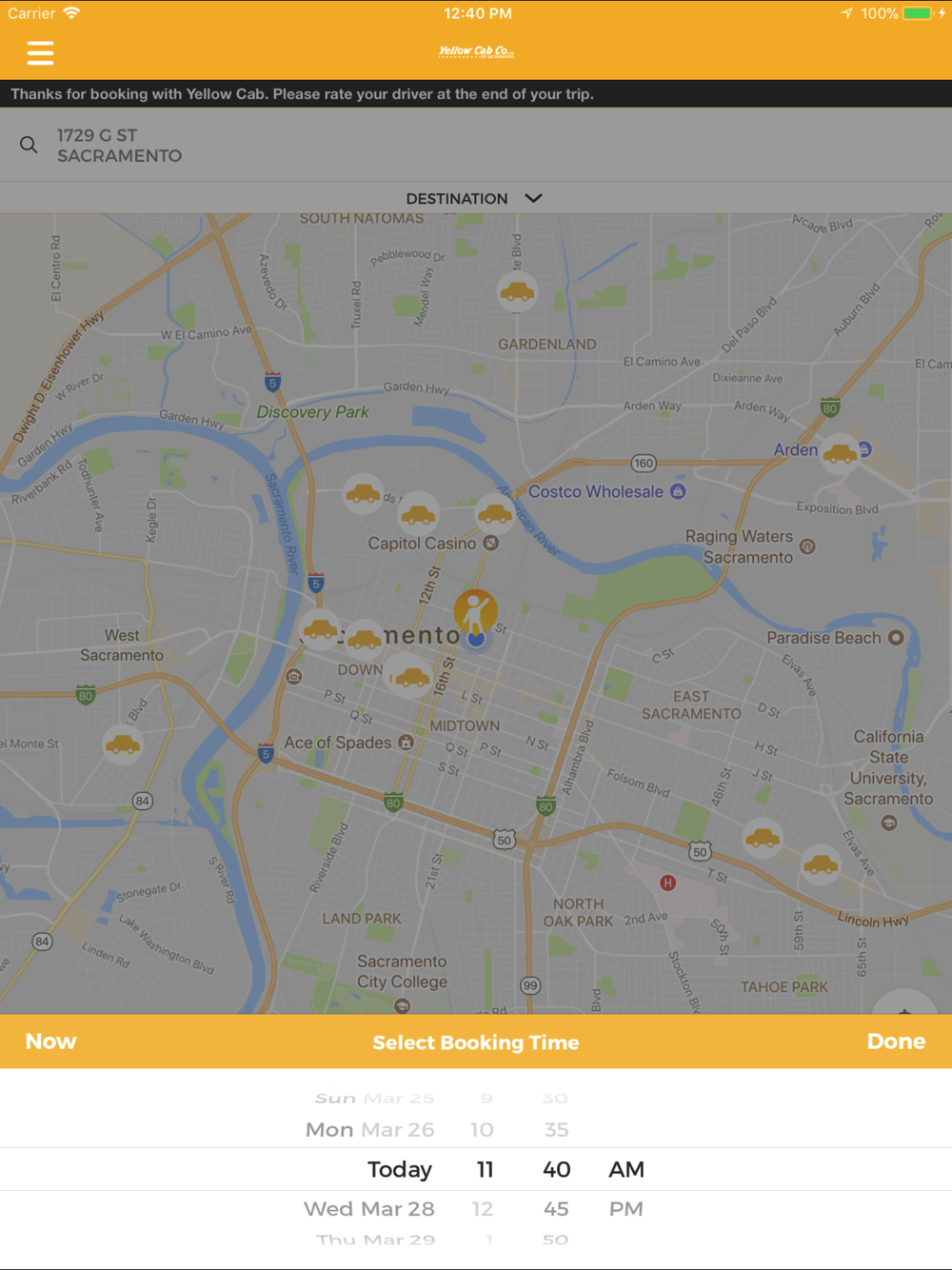Select the taxi above the Gardenland label
The image size is (952, 1270).
[x=517, y=291]
